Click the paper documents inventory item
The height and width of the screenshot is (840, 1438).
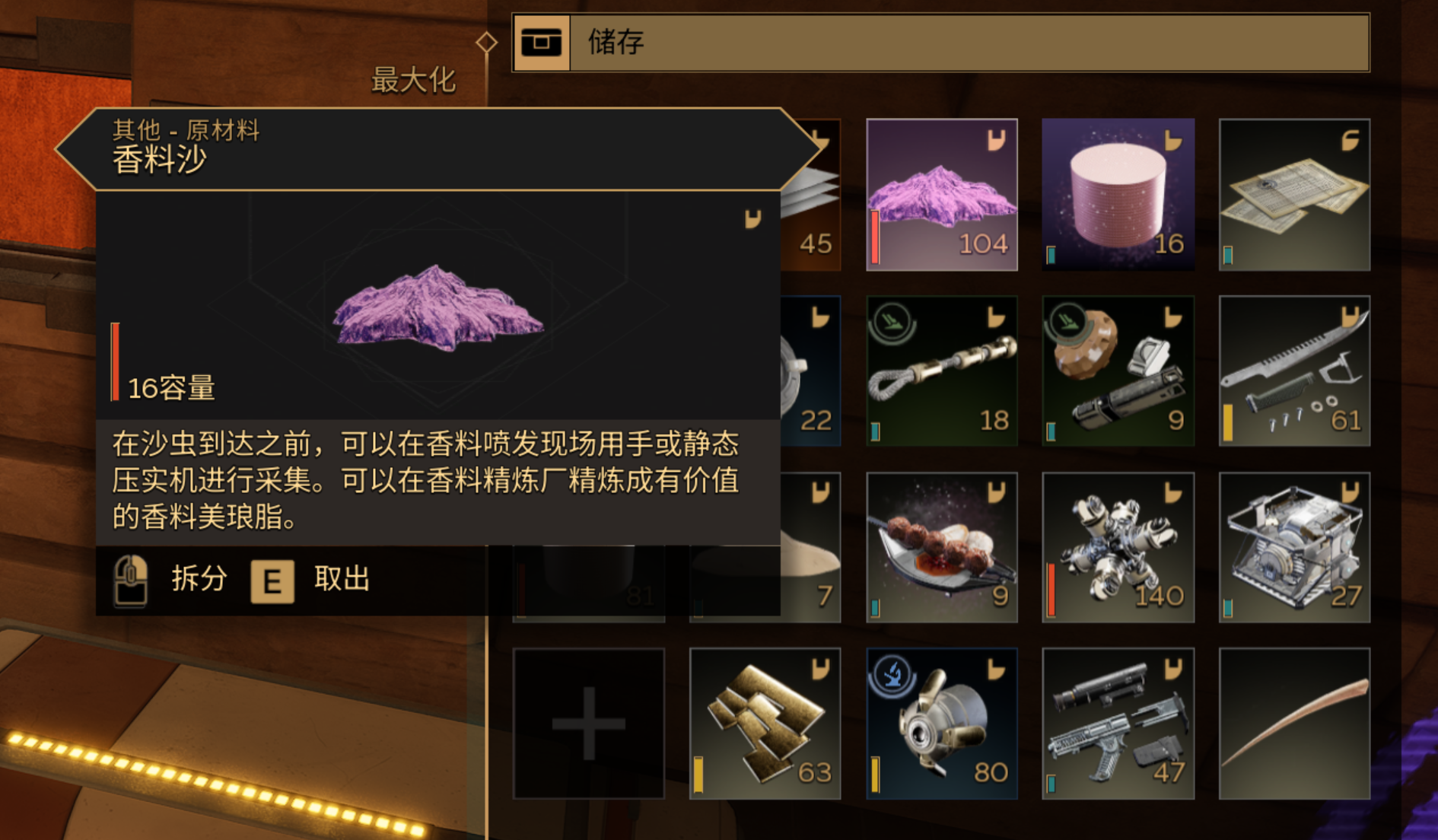point(1294,195)
